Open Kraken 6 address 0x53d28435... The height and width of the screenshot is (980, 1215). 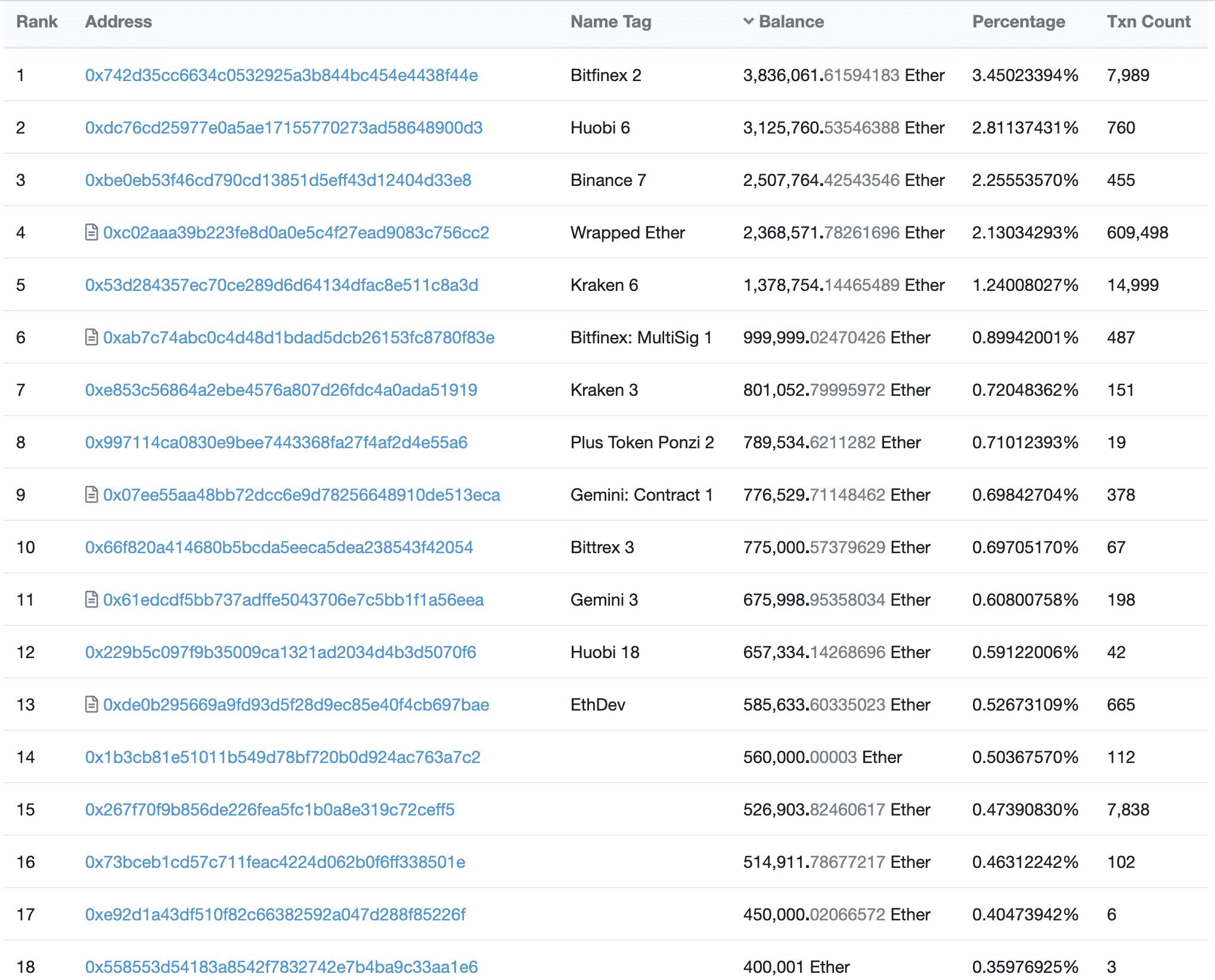coord(281,285)
